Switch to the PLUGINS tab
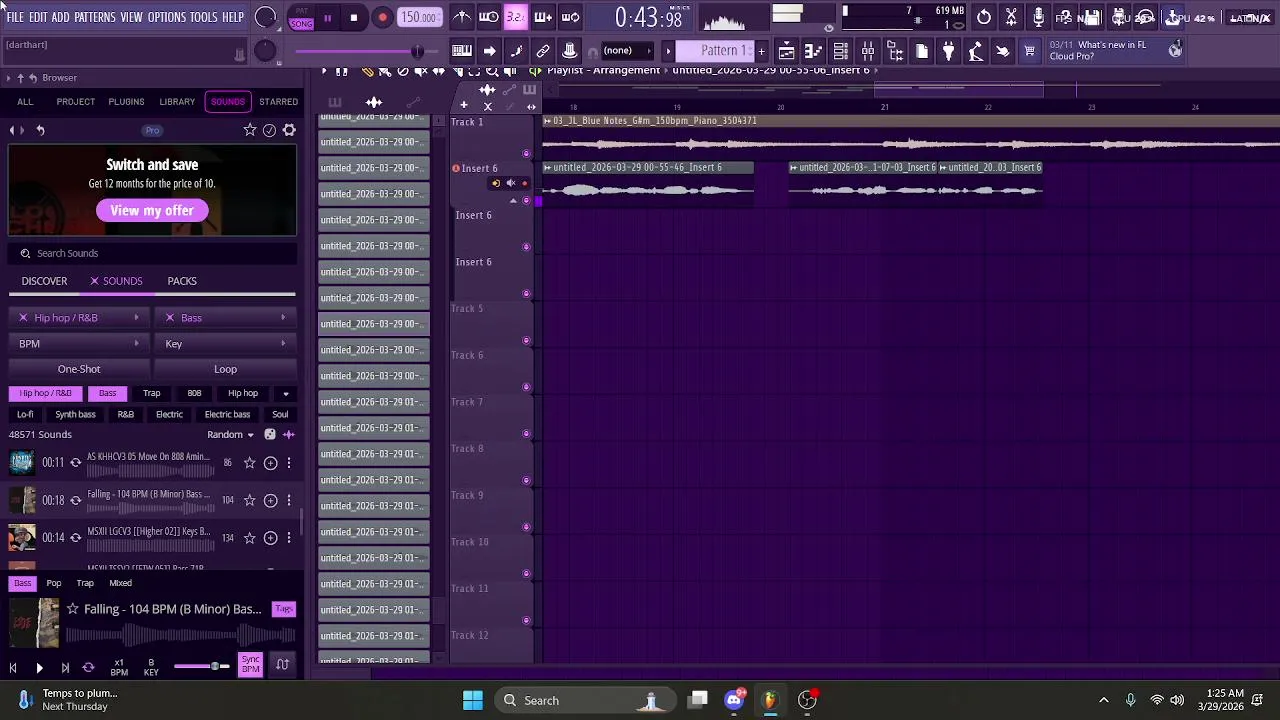 pos(126,102)
